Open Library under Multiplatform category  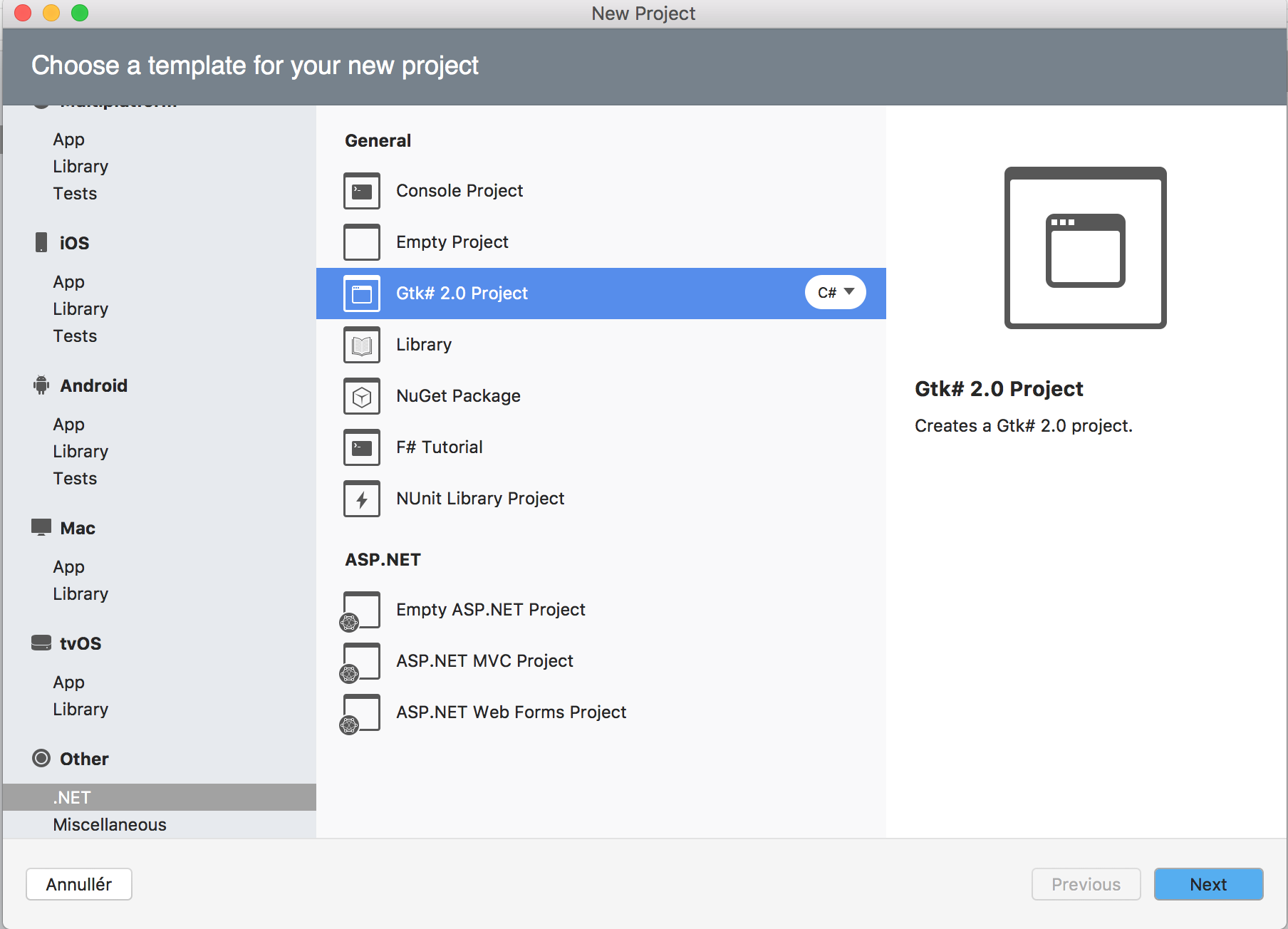point(80,167)
